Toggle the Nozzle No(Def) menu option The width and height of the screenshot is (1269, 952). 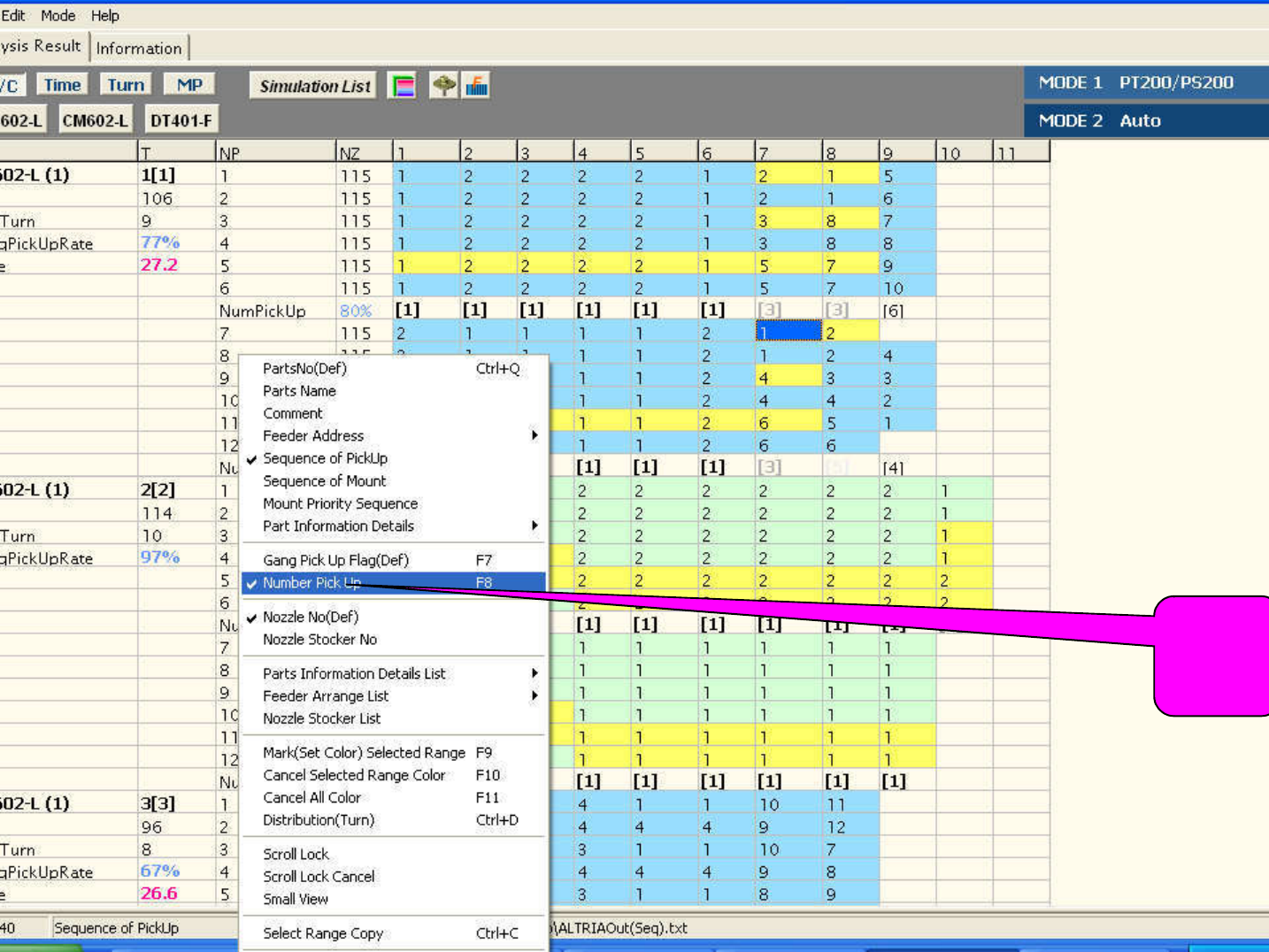point(311,617)
